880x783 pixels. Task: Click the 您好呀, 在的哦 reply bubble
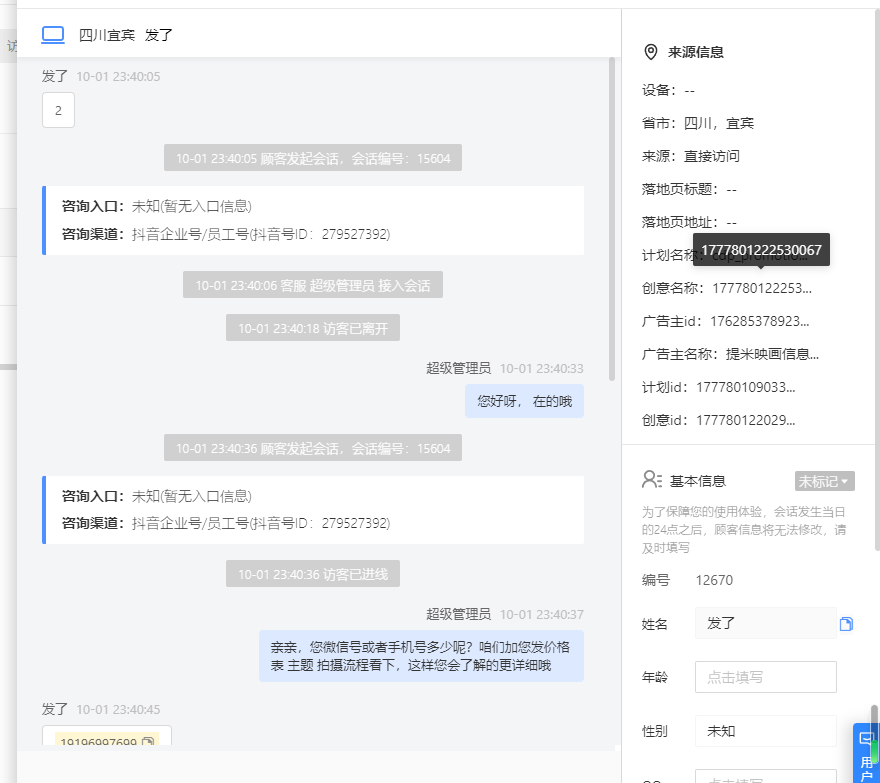pyautogui.click(x=524, y=401)
